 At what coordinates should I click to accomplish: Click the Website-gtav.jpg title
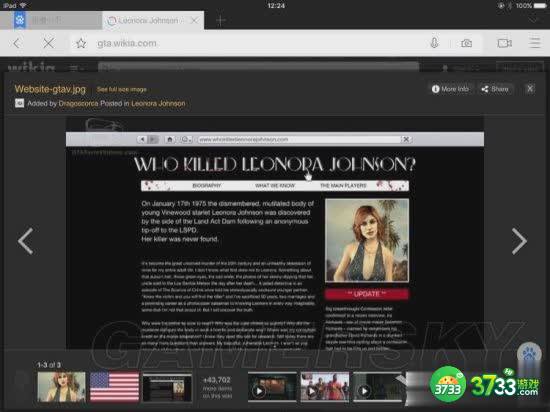pos(50,89)
